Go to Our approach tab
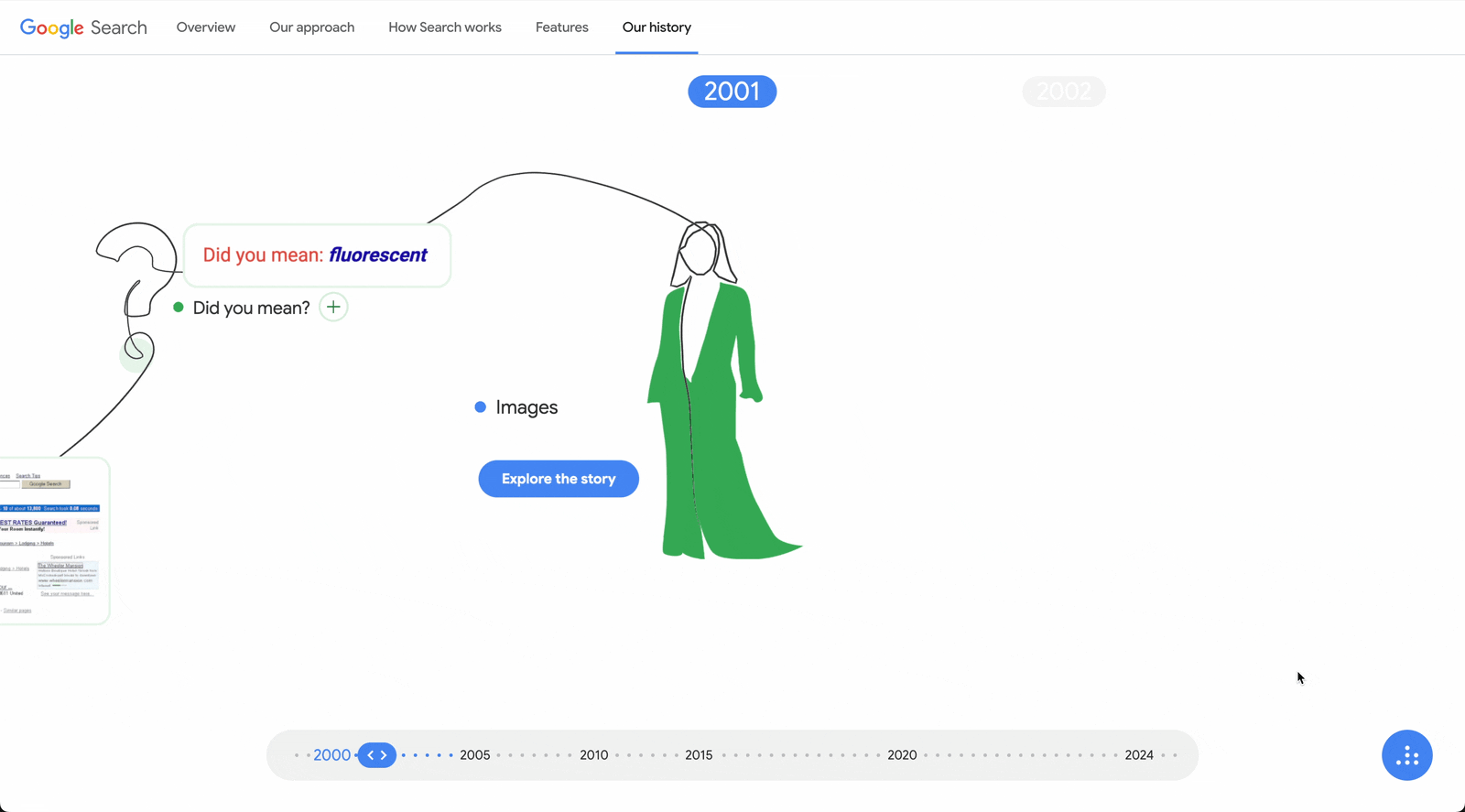 tap(311, 27)
